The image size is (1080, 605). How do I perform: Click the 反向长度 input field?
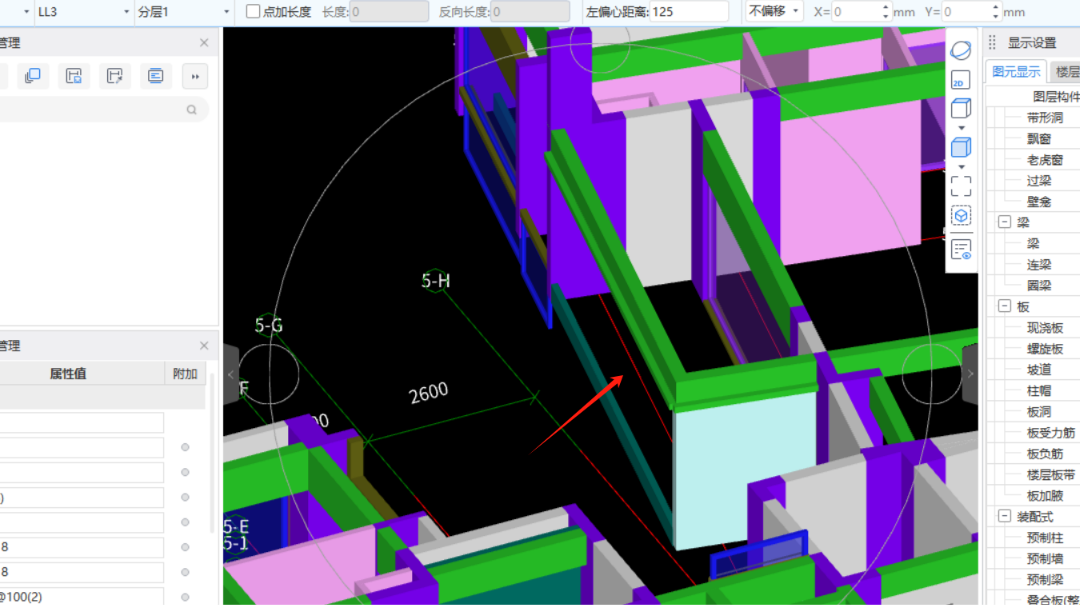coord(530,12)
